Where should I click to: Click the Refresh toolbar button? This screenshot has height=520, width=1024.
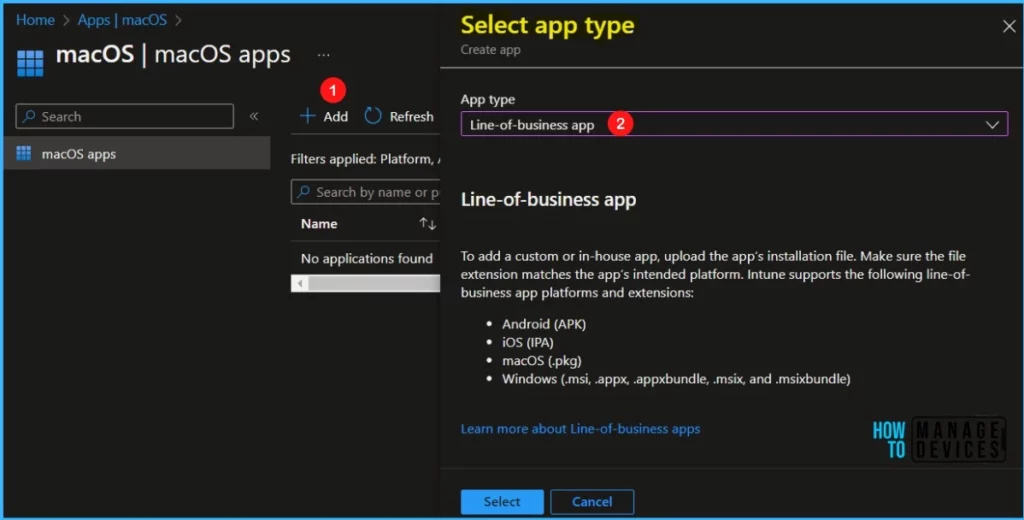click(x=399, y=116)
